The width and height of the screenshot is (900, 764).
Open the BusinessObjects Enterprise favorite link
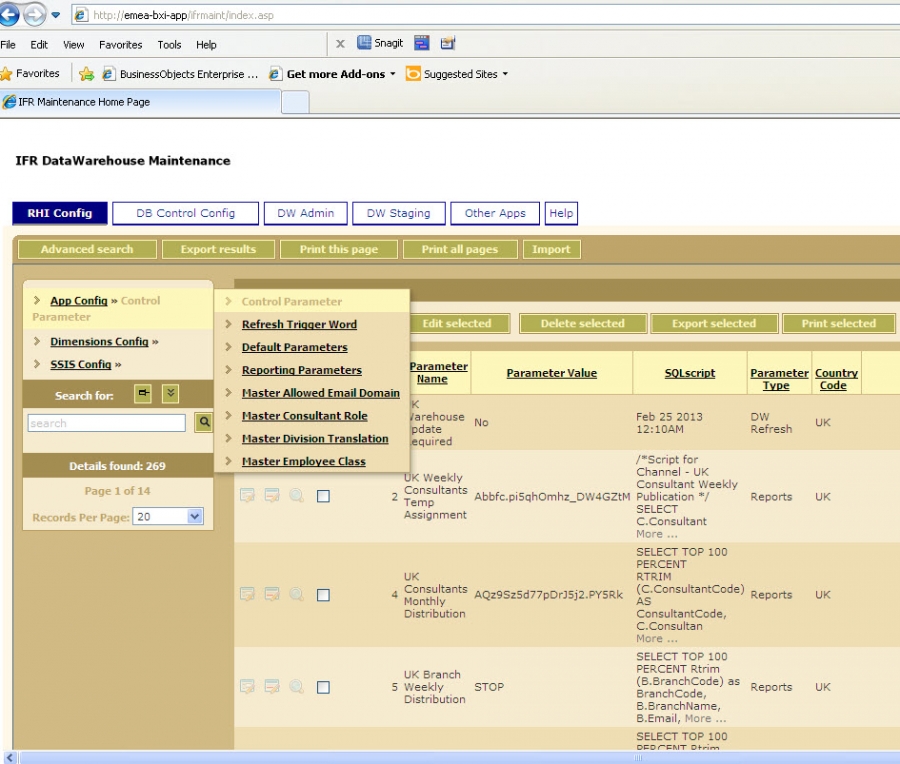pos(180,74)
